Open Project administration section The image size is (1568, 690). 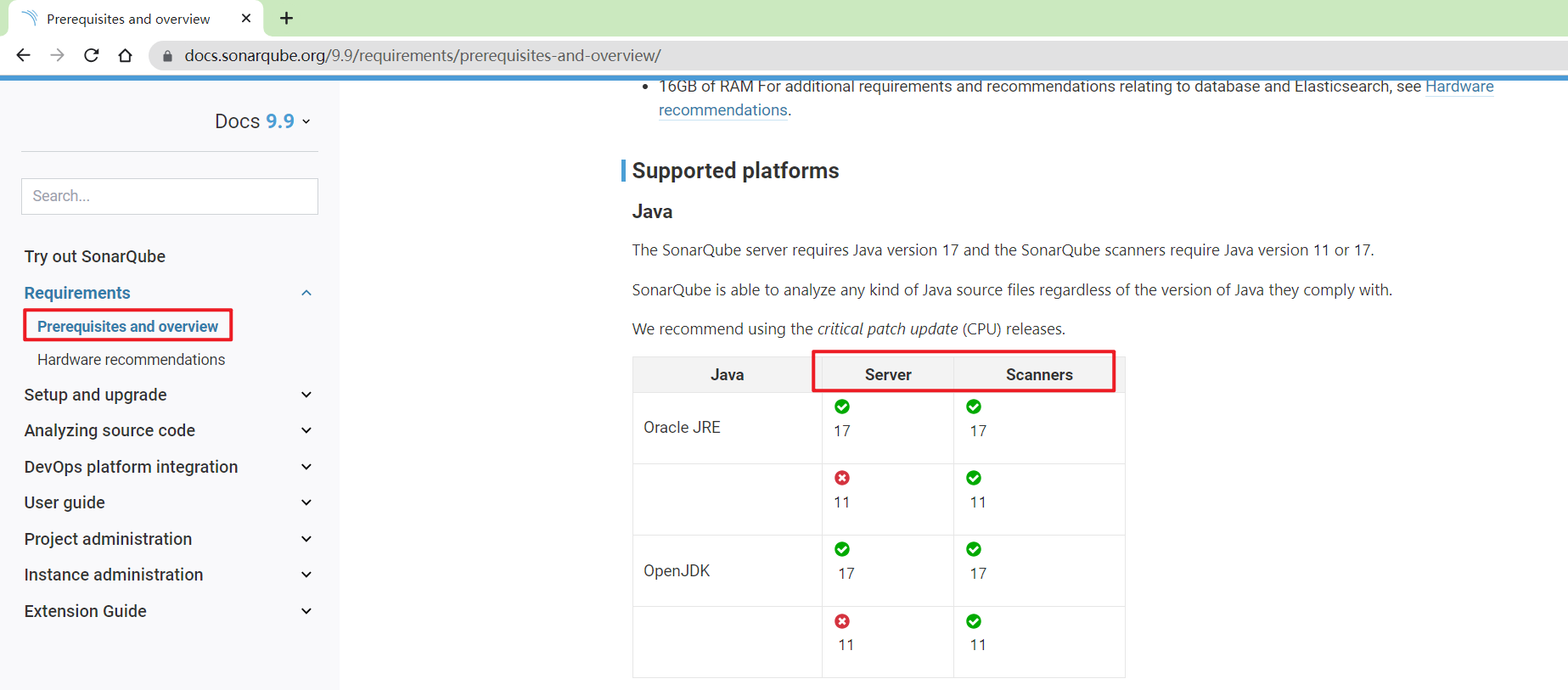[108, 539]
